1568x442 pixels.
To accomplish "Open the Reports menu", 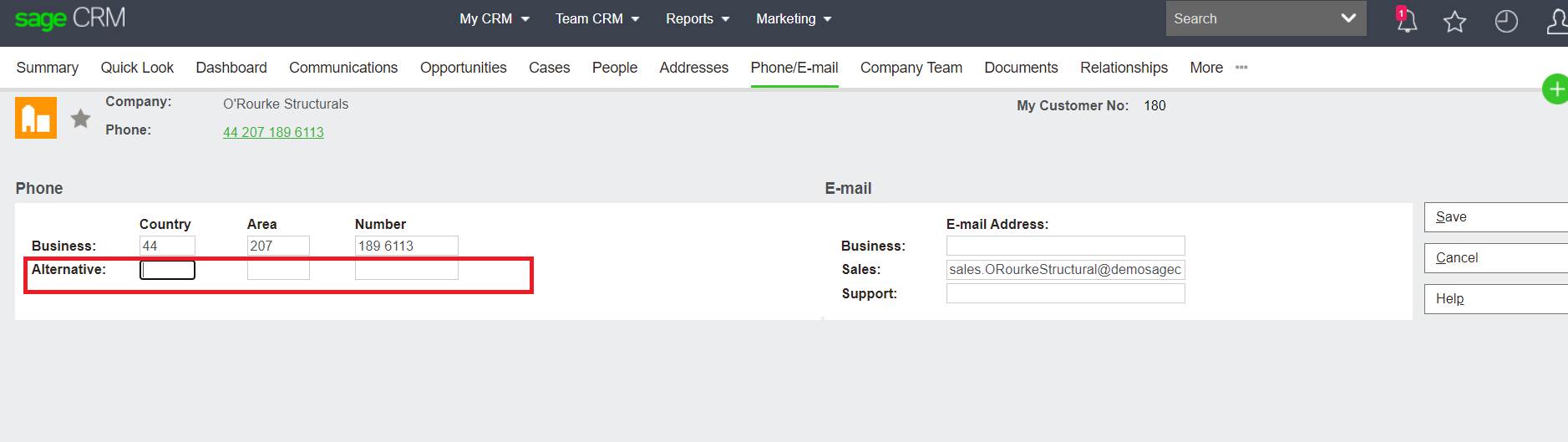I will pyautogui.click(x=698, y=18).
